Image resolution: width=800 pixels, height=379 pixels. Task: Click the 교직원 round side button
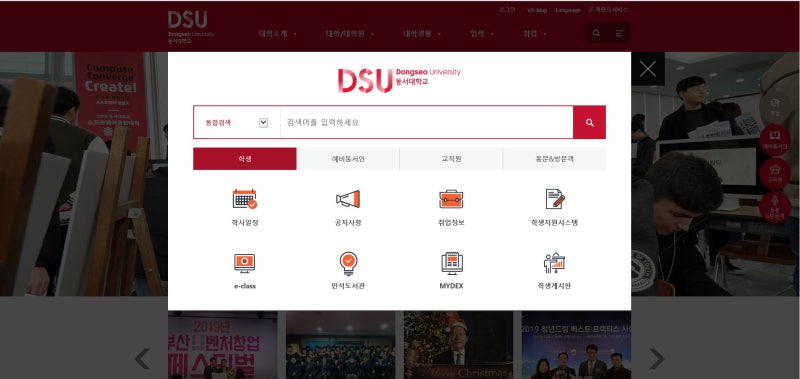[x=775, y=173]
